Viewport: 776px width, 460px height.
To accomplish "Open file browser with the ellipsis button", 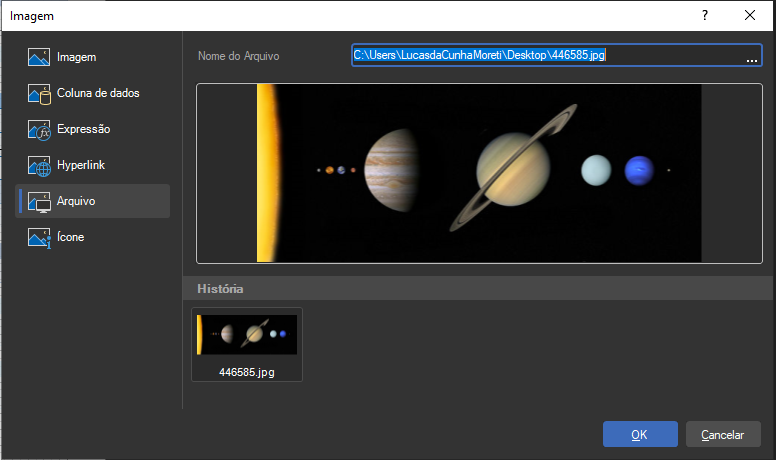I will coord(751,56).
